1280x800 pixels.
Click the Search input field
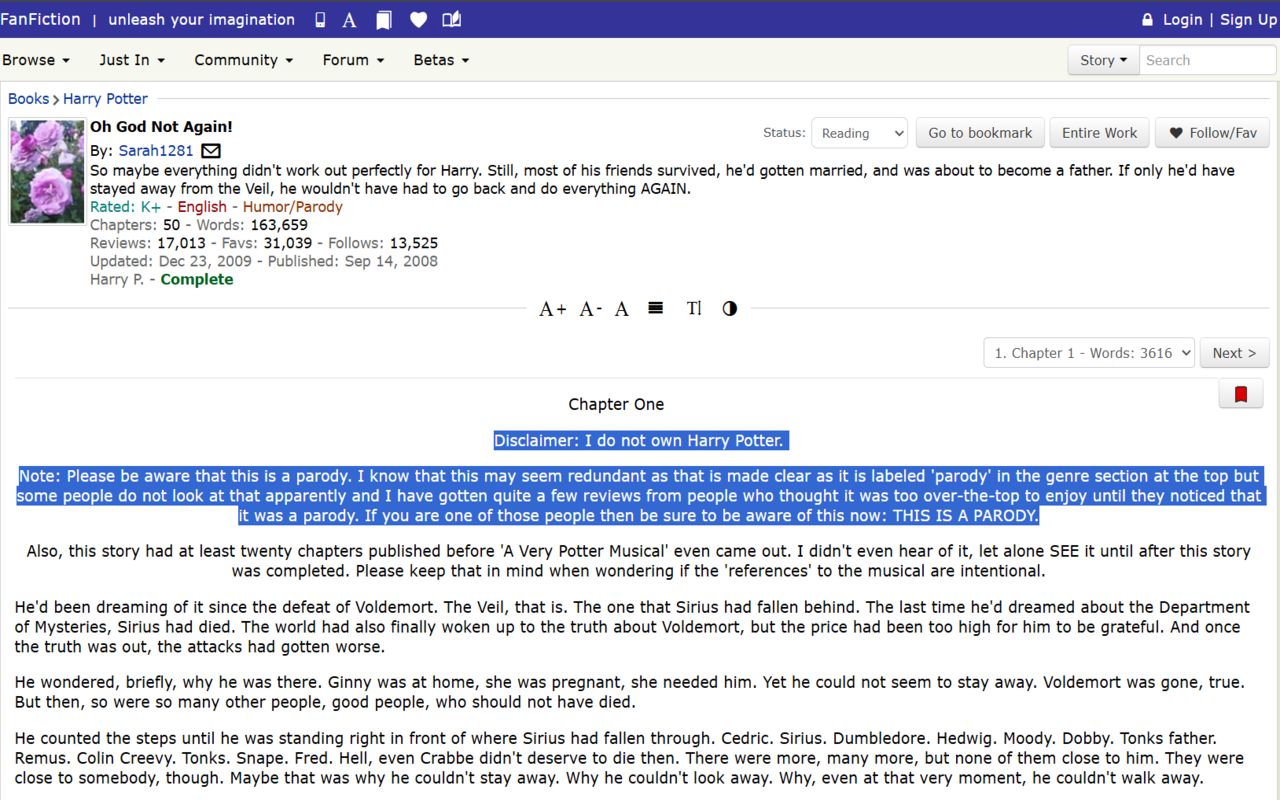coord(1207,60)
